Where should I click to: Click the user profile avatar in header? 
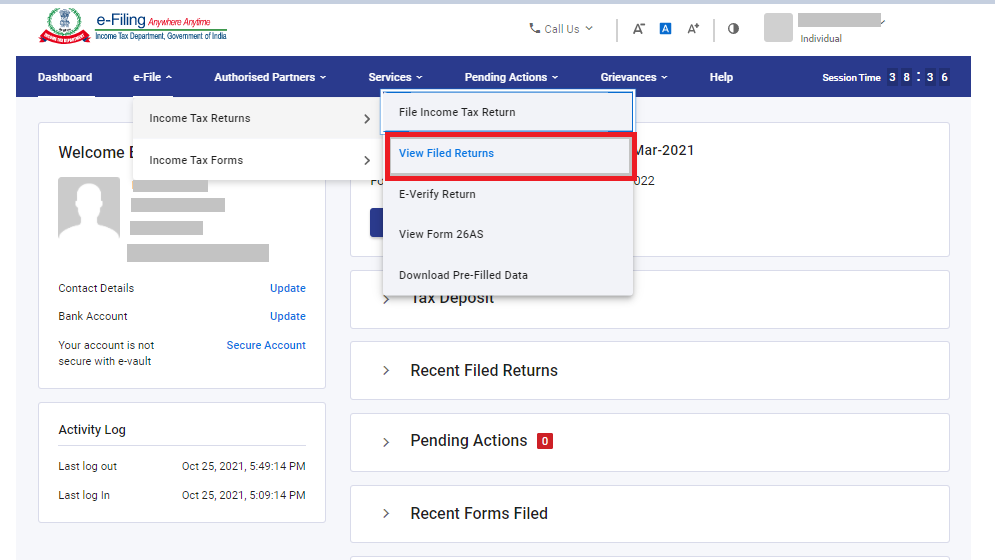pyautogui.click(x=778, y=28)
